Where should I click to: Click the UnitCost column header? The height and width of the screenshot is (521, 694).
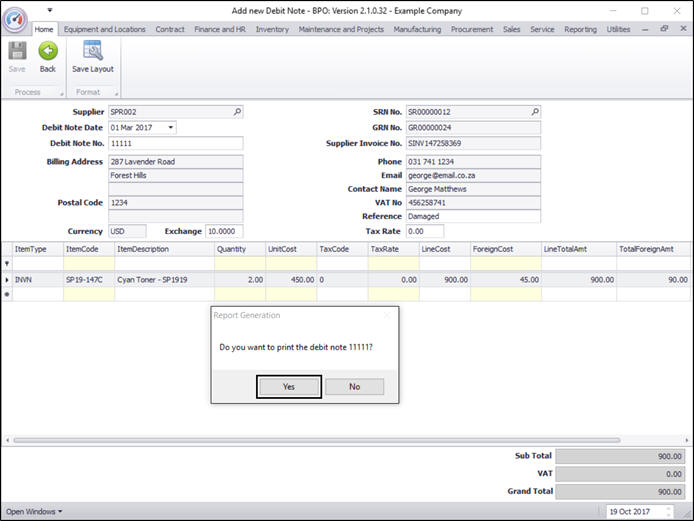[291, 249]
